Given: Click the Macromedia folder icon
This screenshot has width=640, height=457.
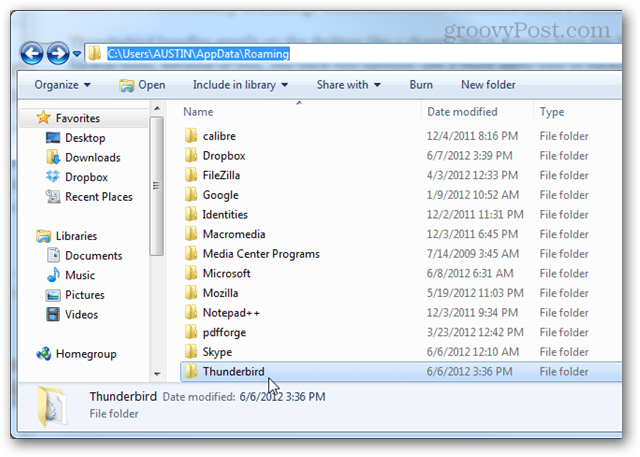Looking at the screenshot, I should click(191, 233).
